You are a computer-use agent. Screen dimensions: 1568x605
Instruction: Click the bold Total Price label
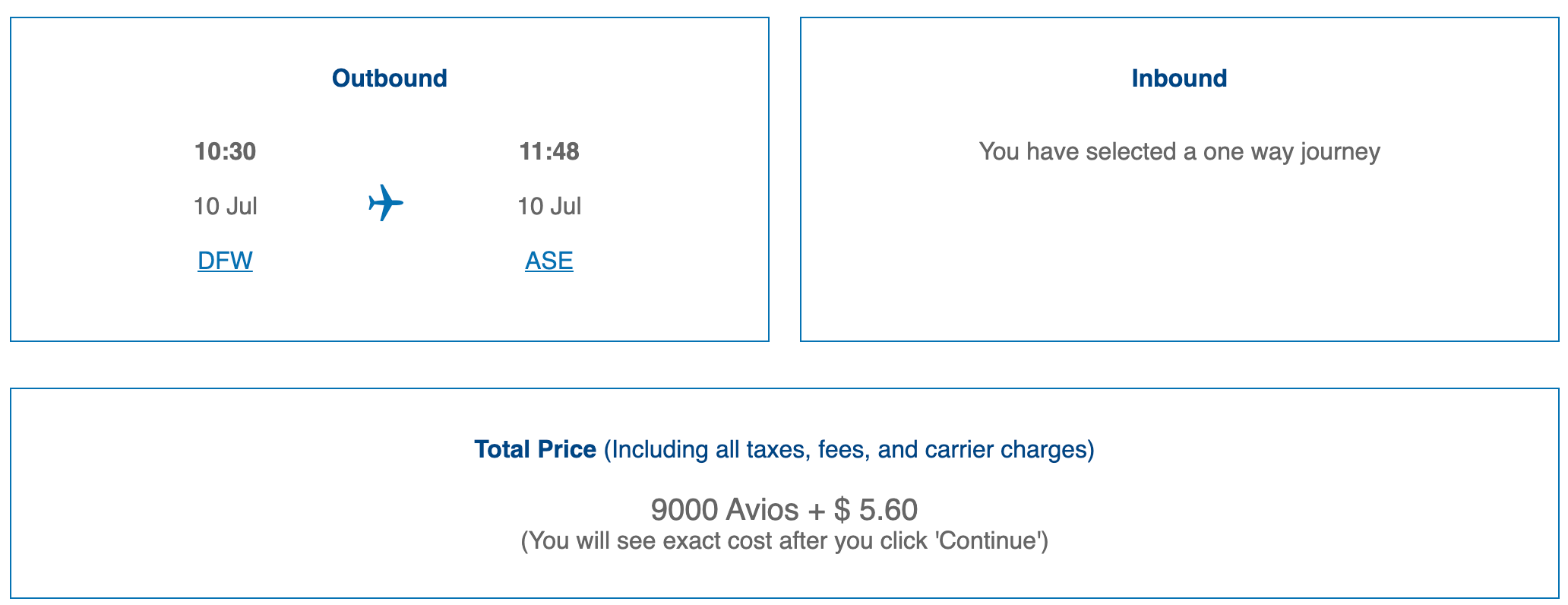(x=535, y=449)
